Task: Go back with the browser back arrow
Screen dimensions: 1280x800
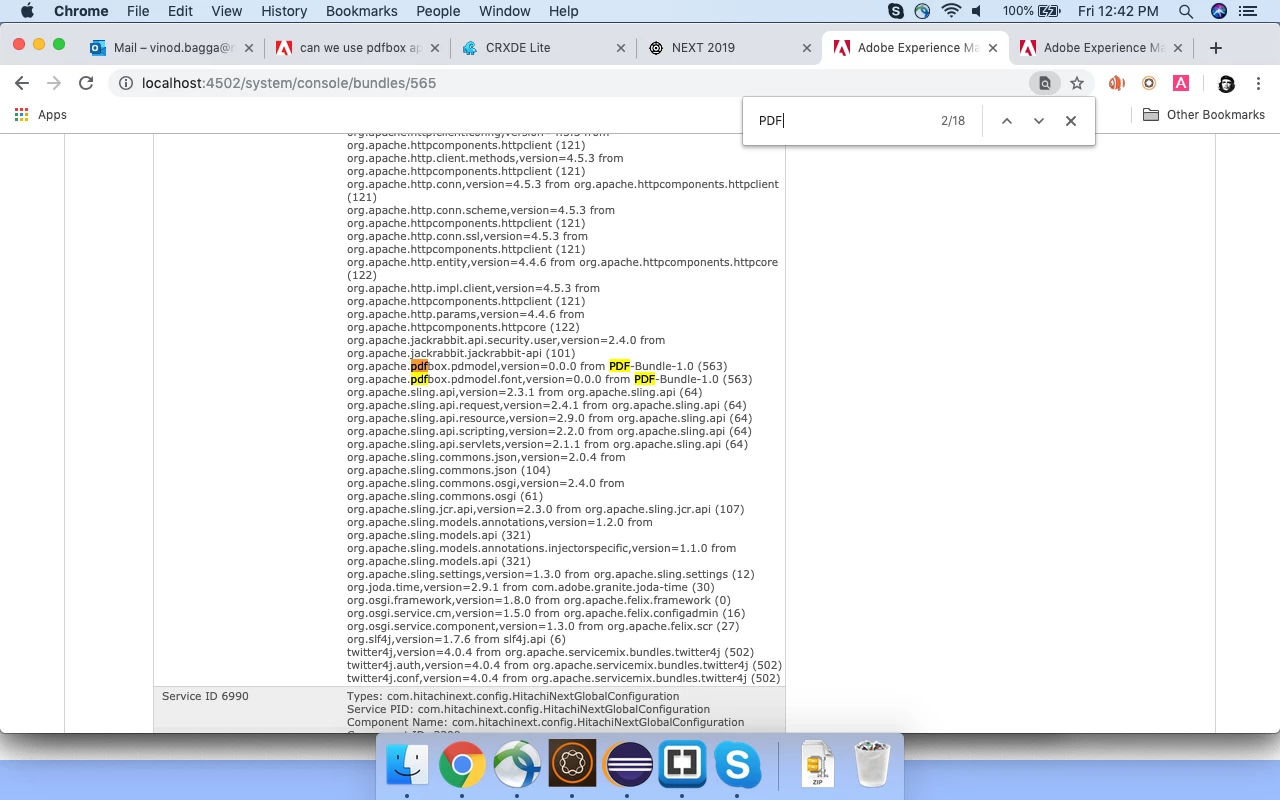Action: click(x=22, y=83)
